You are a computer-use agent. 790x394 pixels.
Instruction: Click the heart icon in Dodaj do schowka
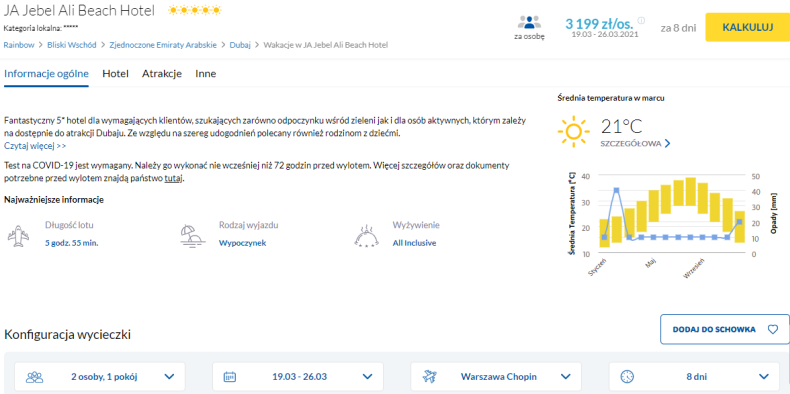point(773,330)
